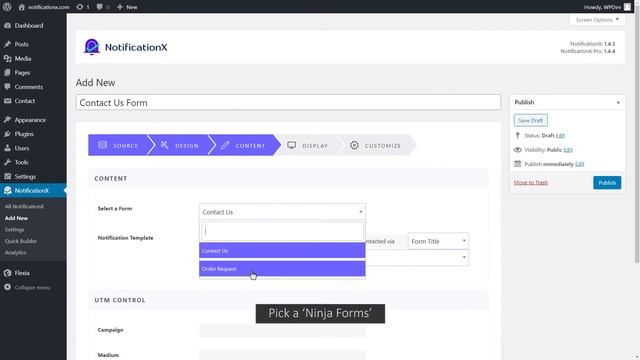Click the NotificationX logo
This screenshot has width=640, height=360.
(125, 47)
